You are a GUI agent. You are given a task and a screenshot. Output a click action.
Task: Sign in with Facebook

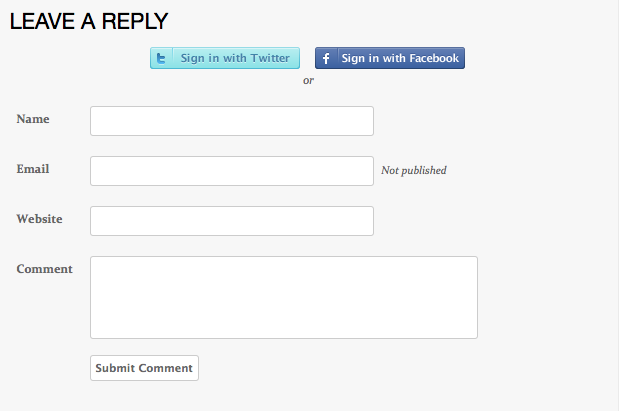(x=390, y=58)
